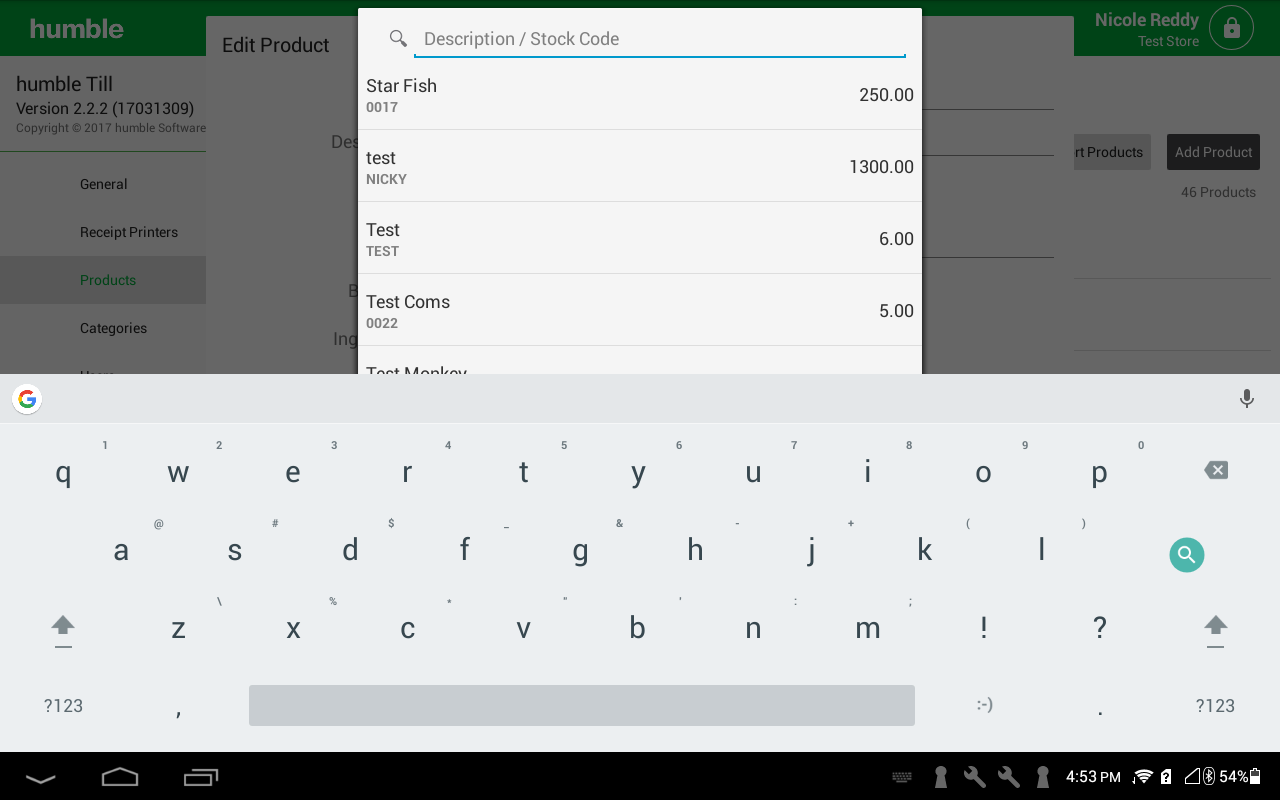Tap the letter o key

[983, 473]
